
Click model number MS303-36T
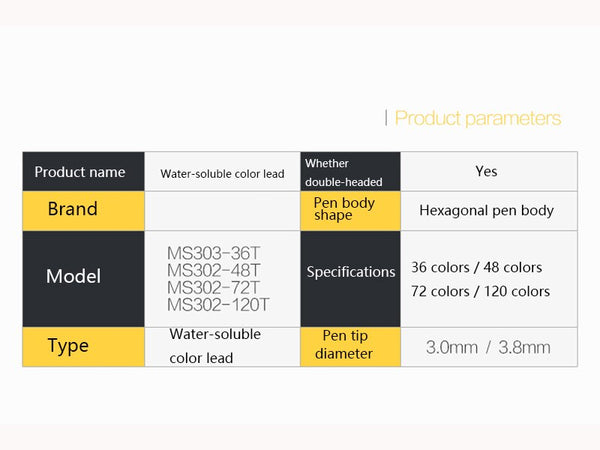pos(214,253)
